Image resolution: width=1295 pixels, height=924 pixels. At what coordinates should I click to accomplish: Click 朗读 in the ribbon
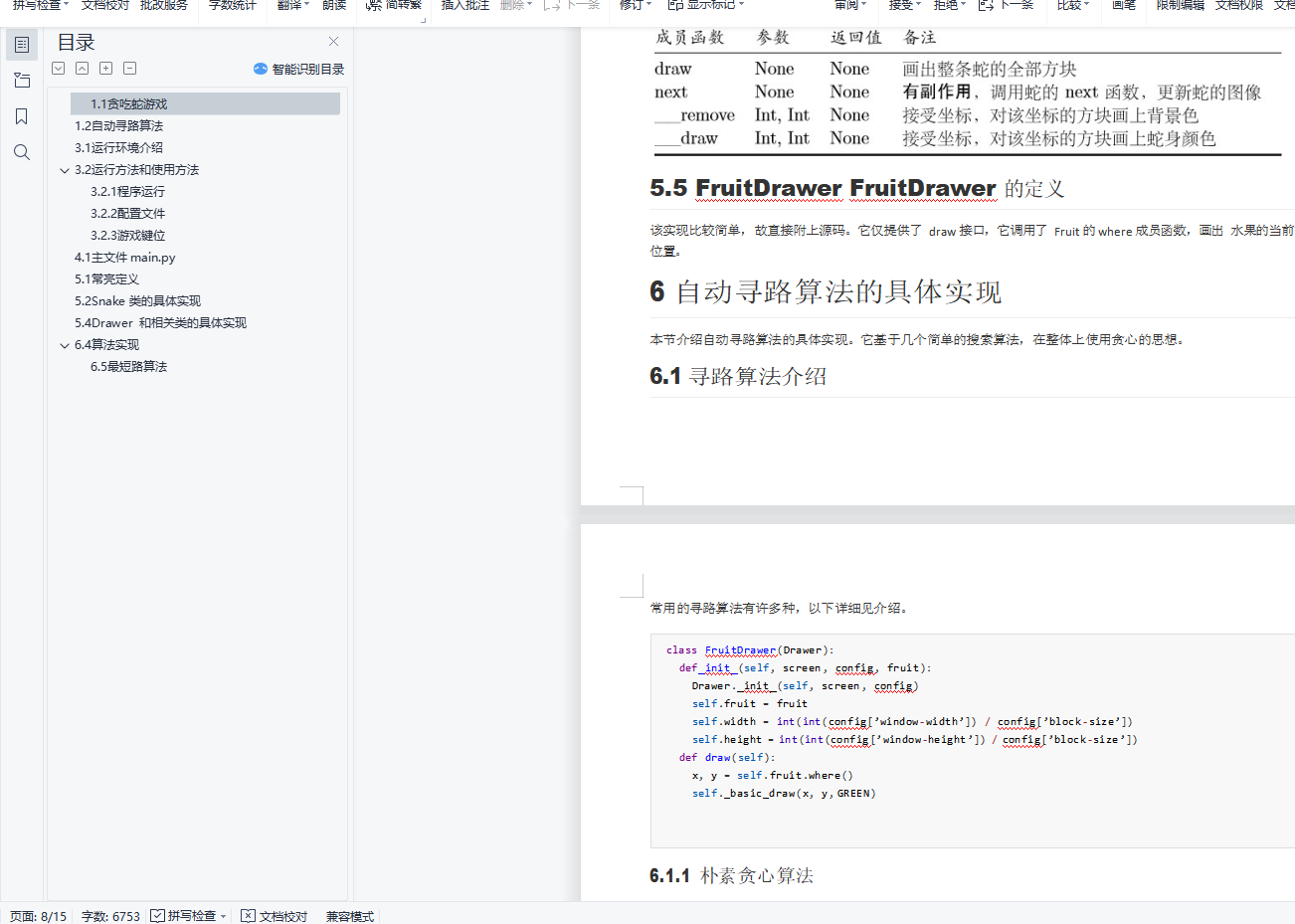click(x=334, y=5)
